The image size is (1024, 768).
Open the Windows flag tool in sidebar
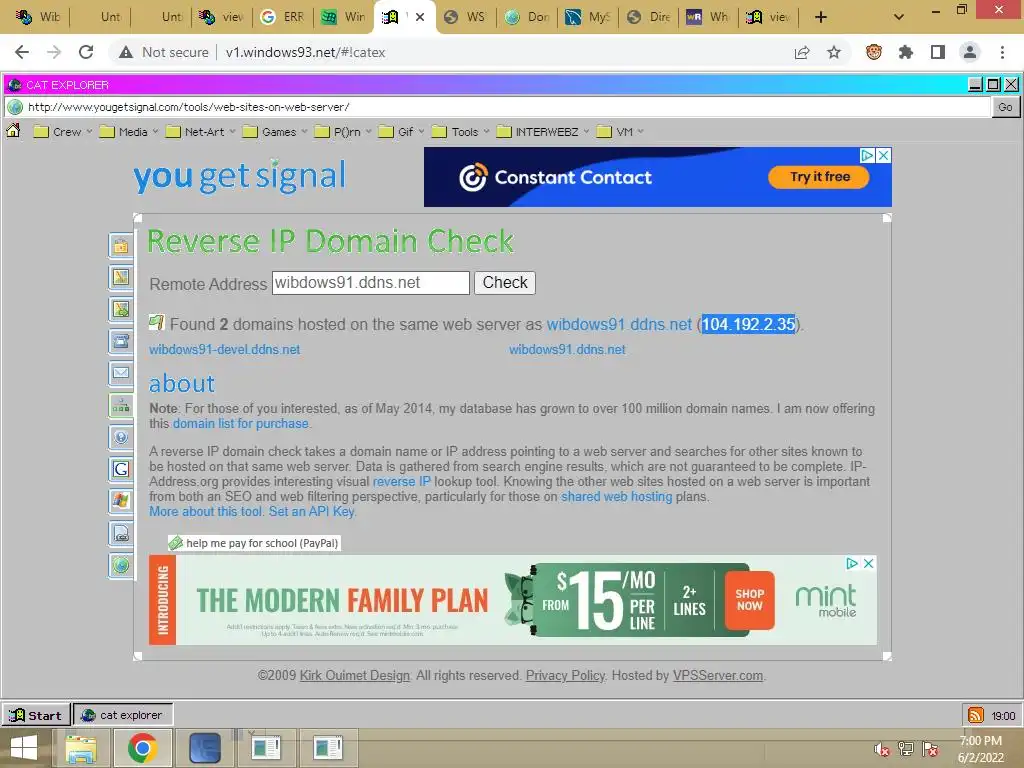[121, 502]
